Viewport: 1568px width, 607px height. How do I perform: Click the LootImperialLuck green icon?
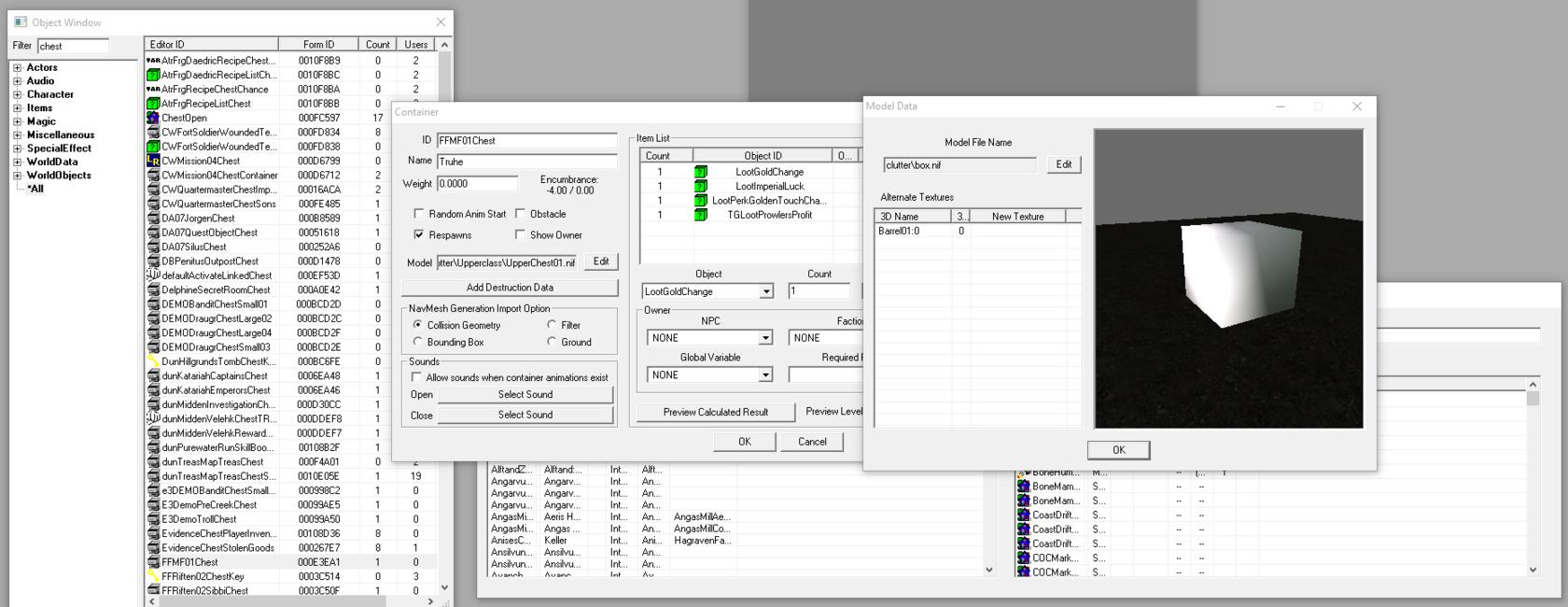[x=700, y=186]
